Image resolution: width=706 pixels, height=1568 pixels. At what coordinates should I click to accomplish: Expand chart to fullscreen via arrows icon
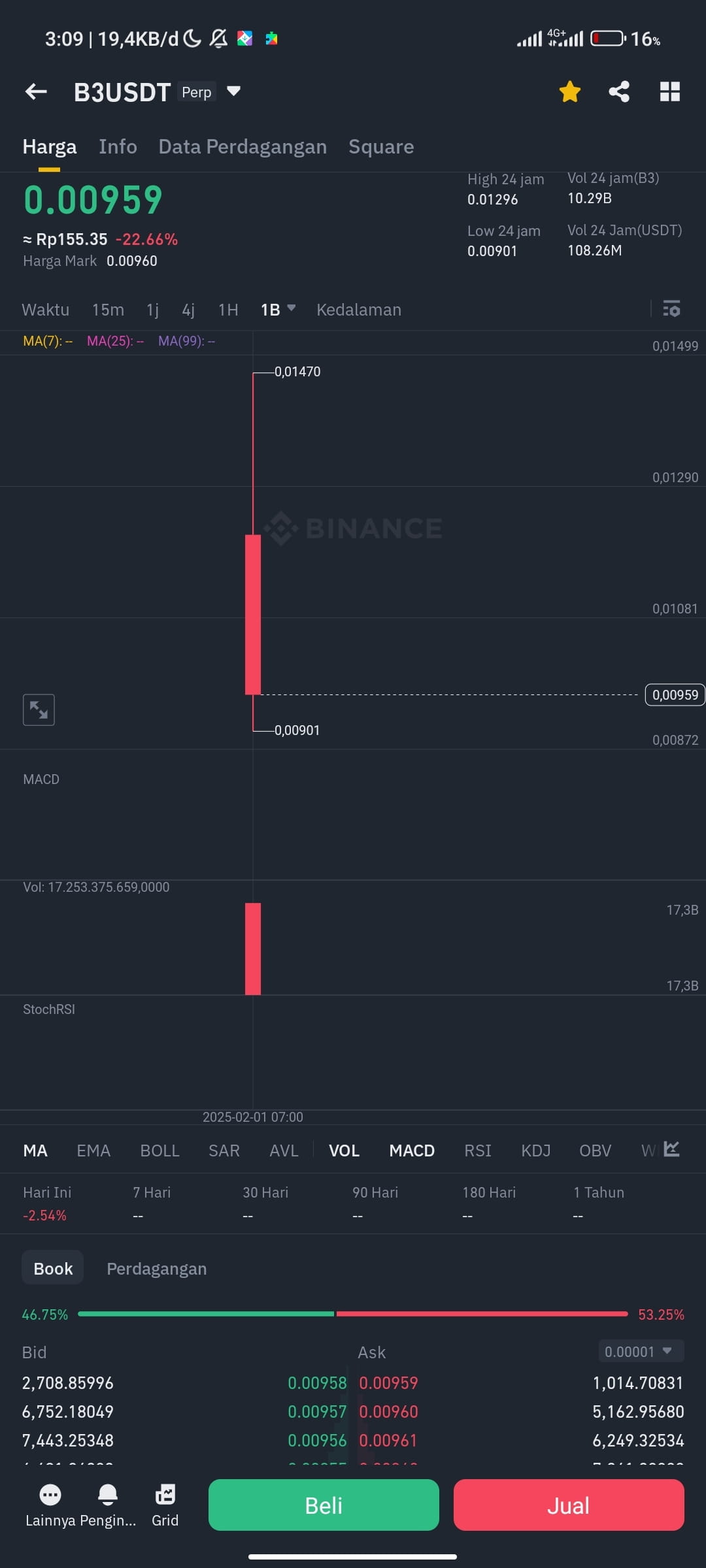coord(39,710)
